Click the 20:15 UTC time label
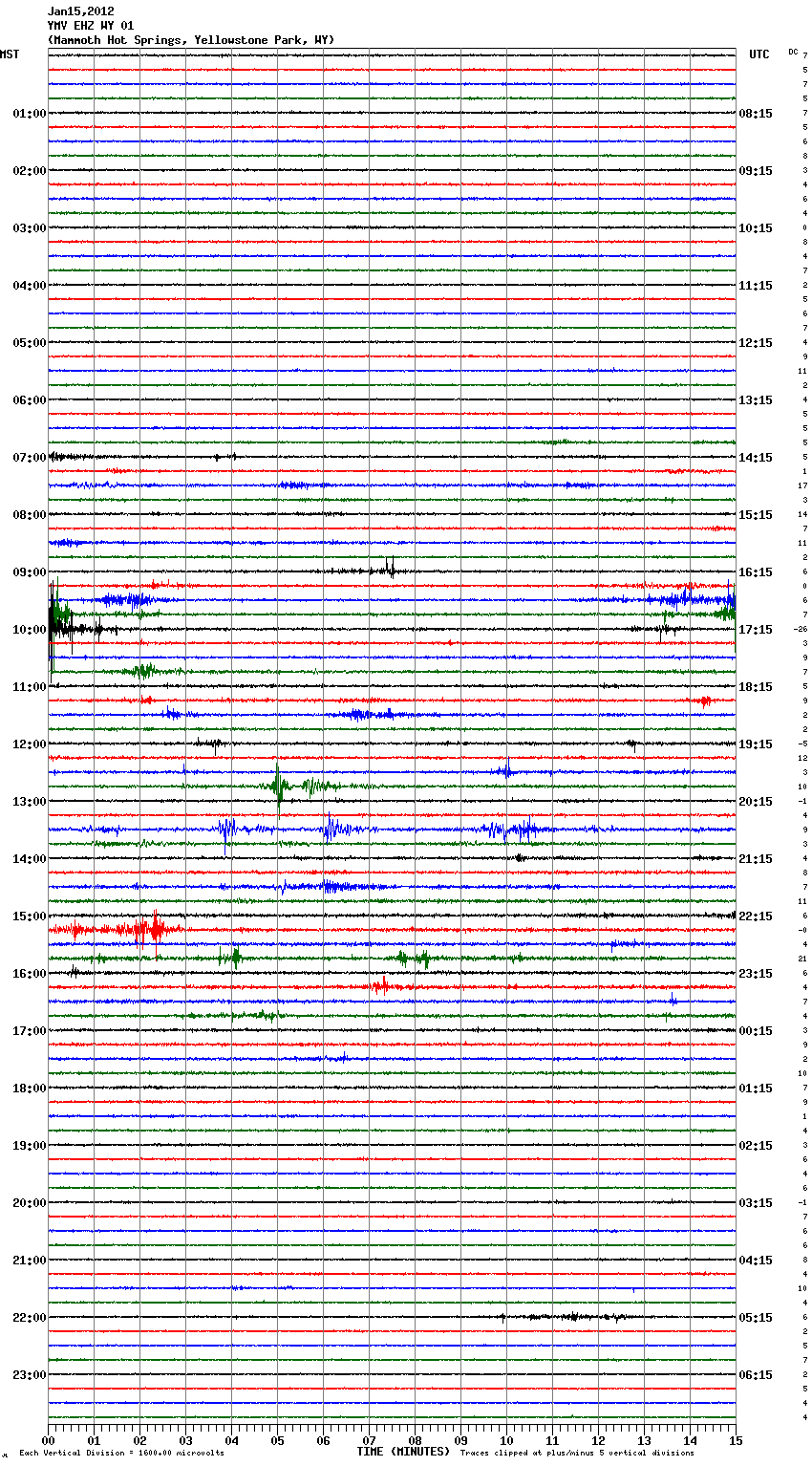 click(x=756, y=802)
